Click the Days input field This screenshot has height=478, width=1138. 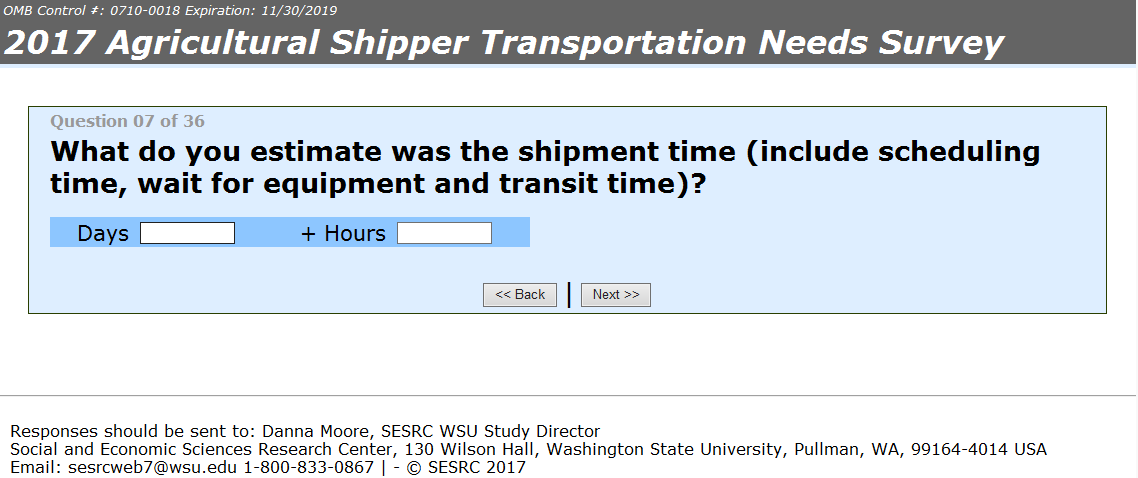coord(187,233)
